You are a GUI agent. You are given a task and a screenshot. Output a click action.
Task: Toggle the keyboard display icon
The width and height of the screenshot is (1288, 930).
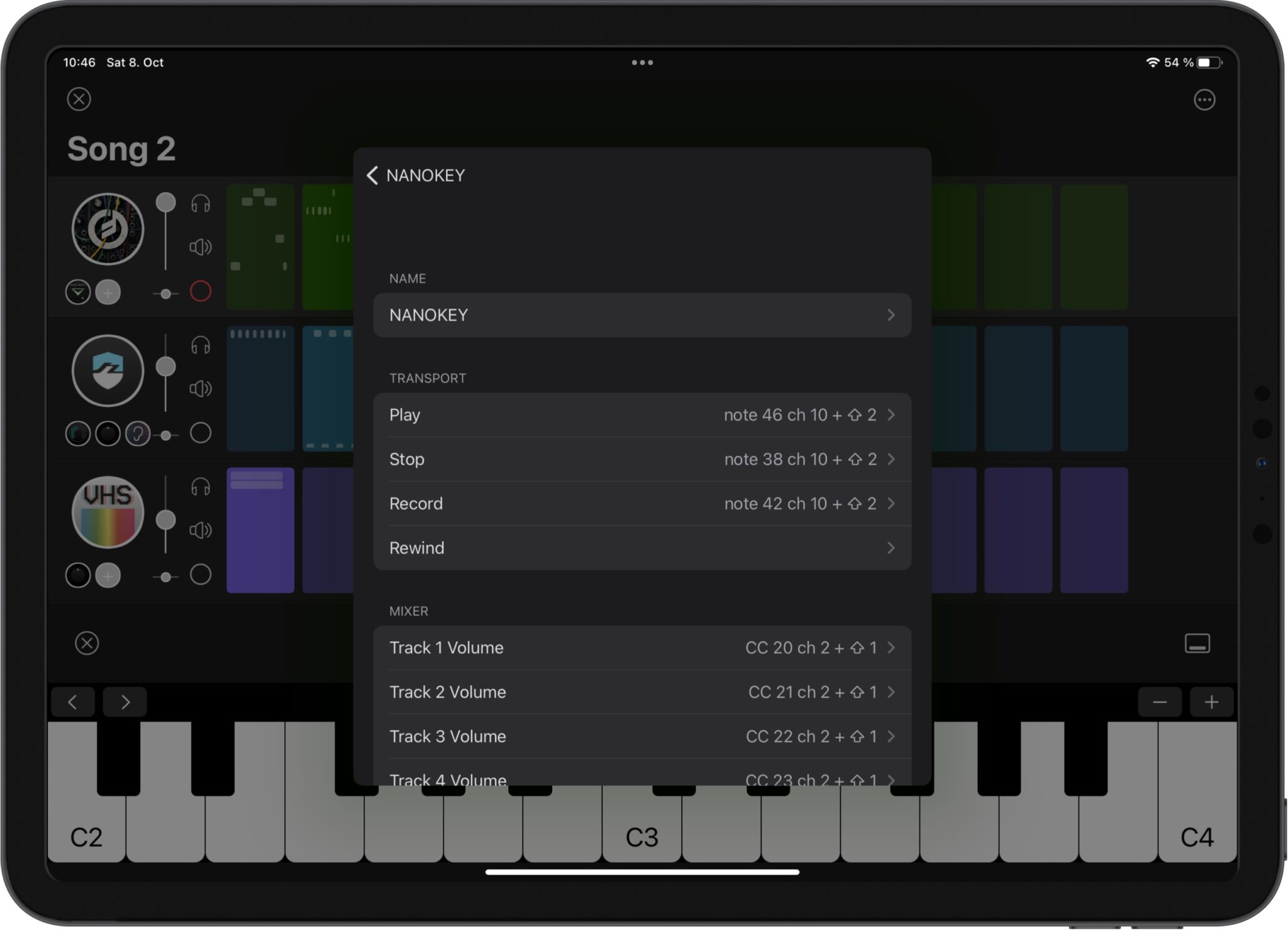point(1197,643)
